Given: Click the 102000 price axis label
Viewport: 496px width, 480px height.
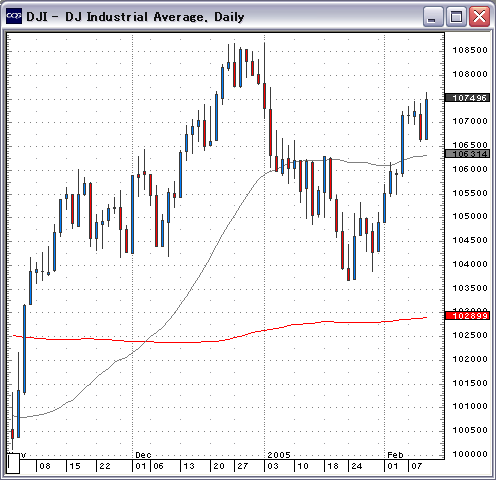Looking at the screenshot, I should 470,359.
